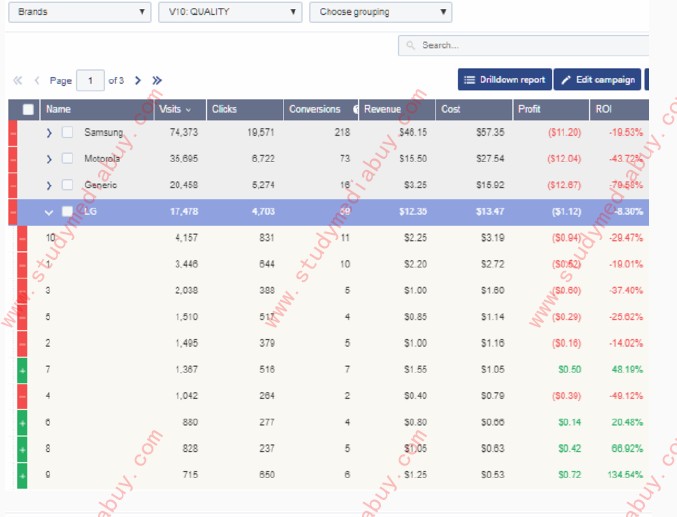677x517 pixels.
Task: Click red minus marker on Samsung row
Action: [x=13, y=133]
